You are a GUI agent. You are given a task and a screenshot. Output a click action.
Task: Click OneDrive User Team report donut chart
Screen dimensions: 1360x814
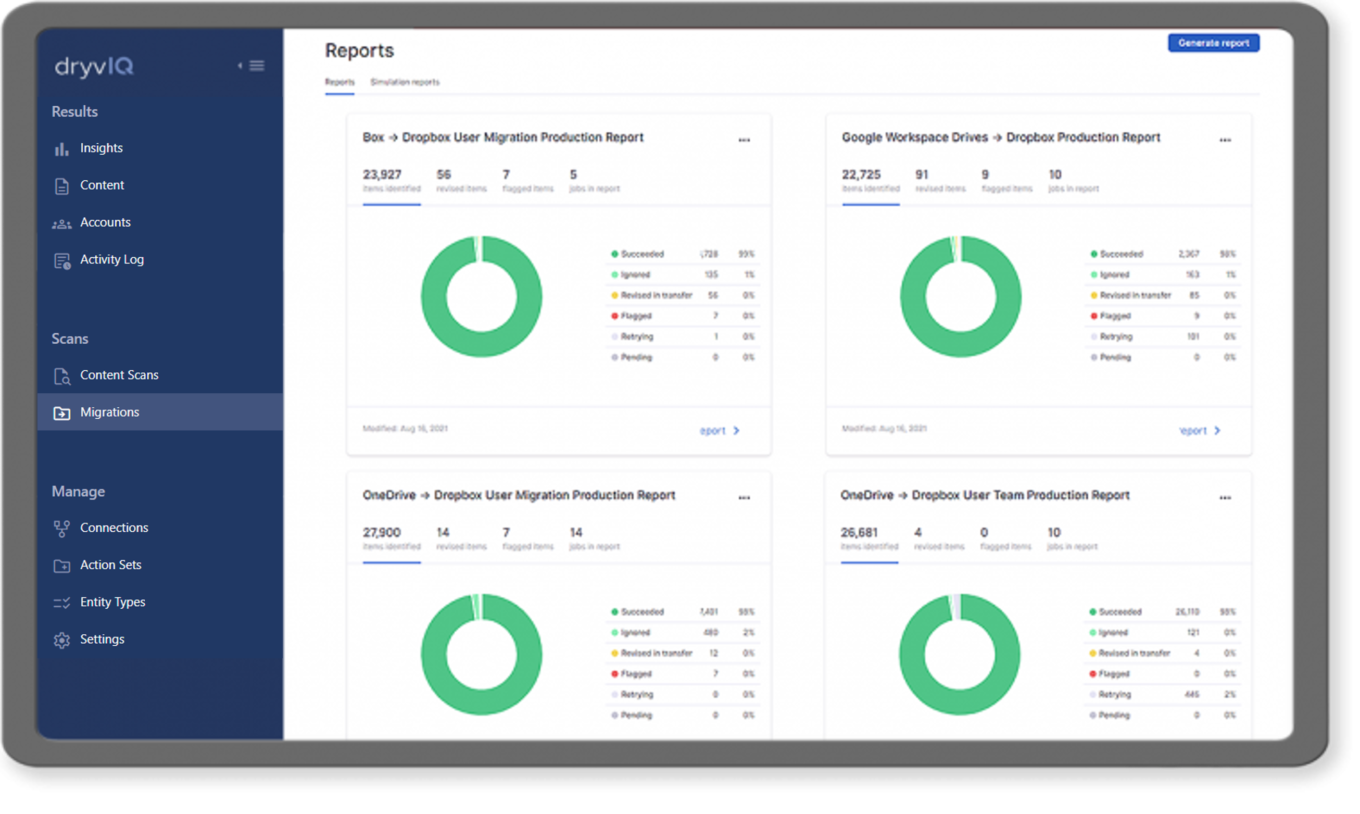click(x=960, y=654)
